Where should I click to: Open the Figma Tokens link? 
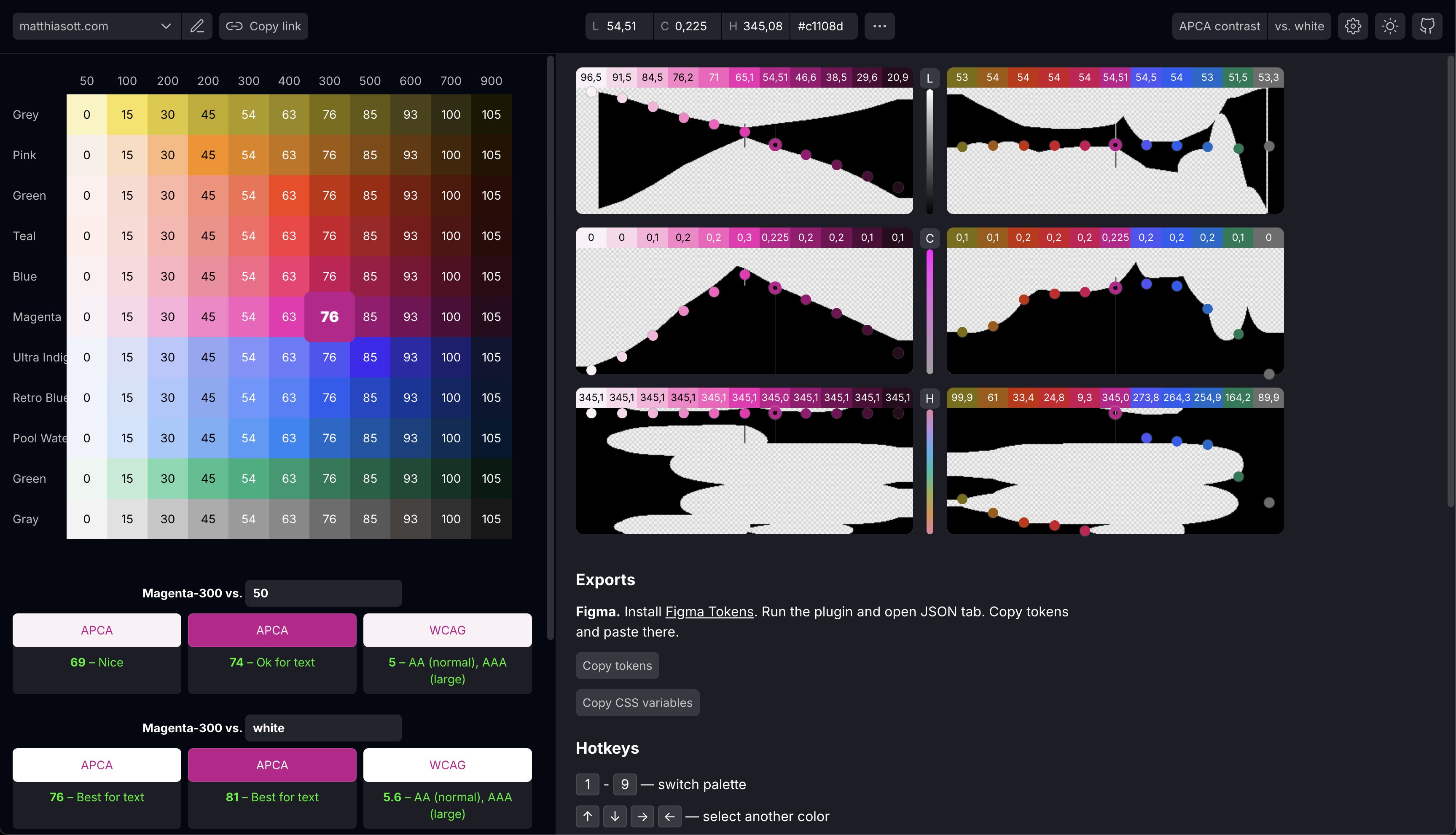click(709, 612)
